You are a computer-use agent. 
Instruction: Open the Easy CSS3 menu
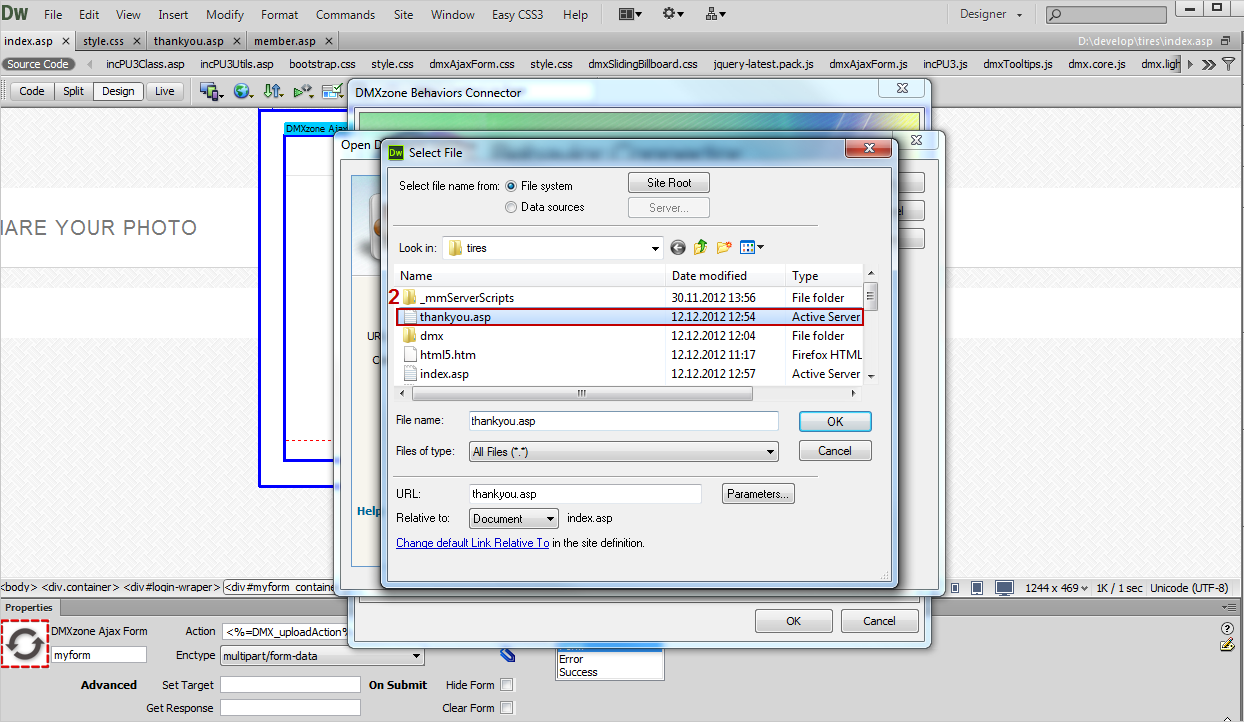(x=518, y=15)
